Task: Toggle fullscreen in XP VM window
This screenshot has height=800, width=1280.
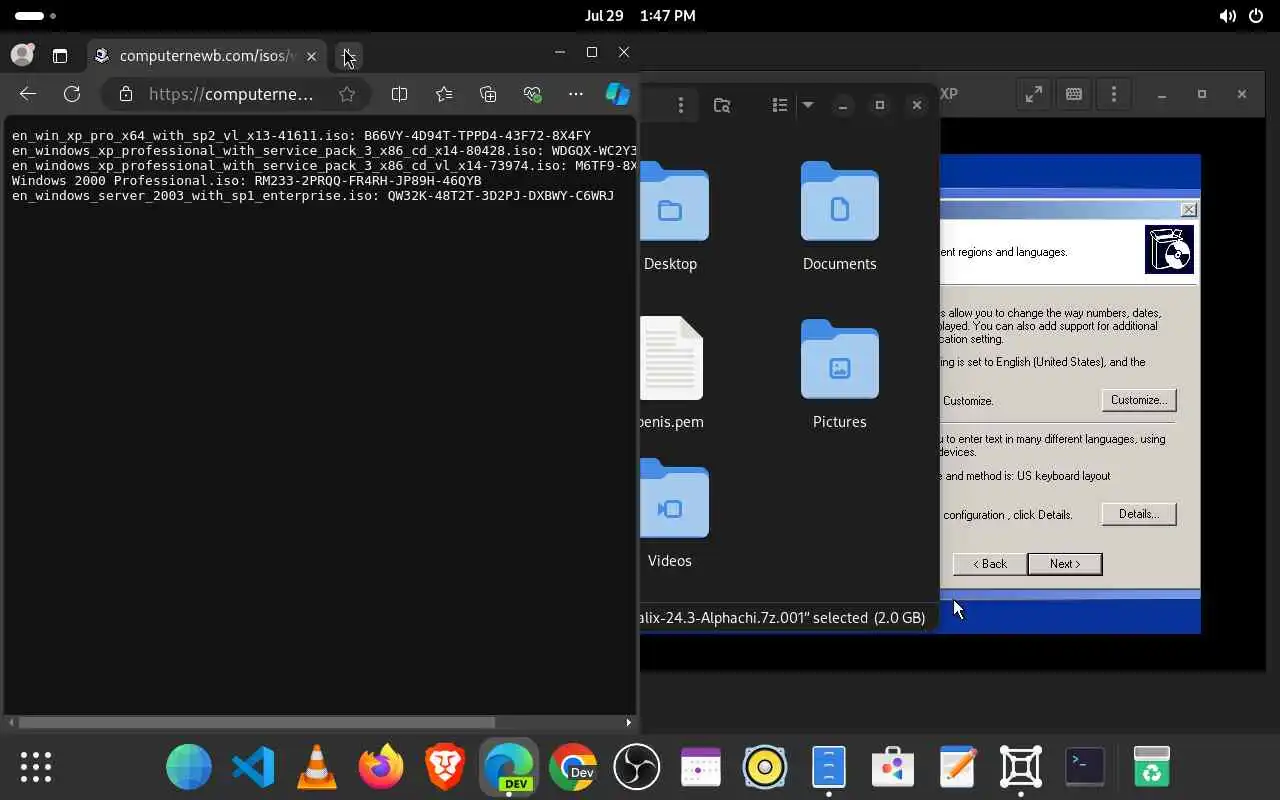Action: pos(1034,94)
